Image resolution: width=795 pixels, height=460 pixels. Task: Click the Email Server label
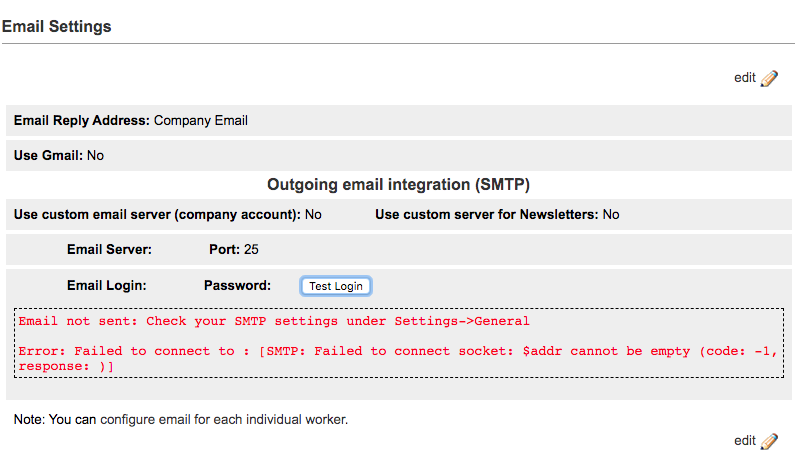click(109, 249)
